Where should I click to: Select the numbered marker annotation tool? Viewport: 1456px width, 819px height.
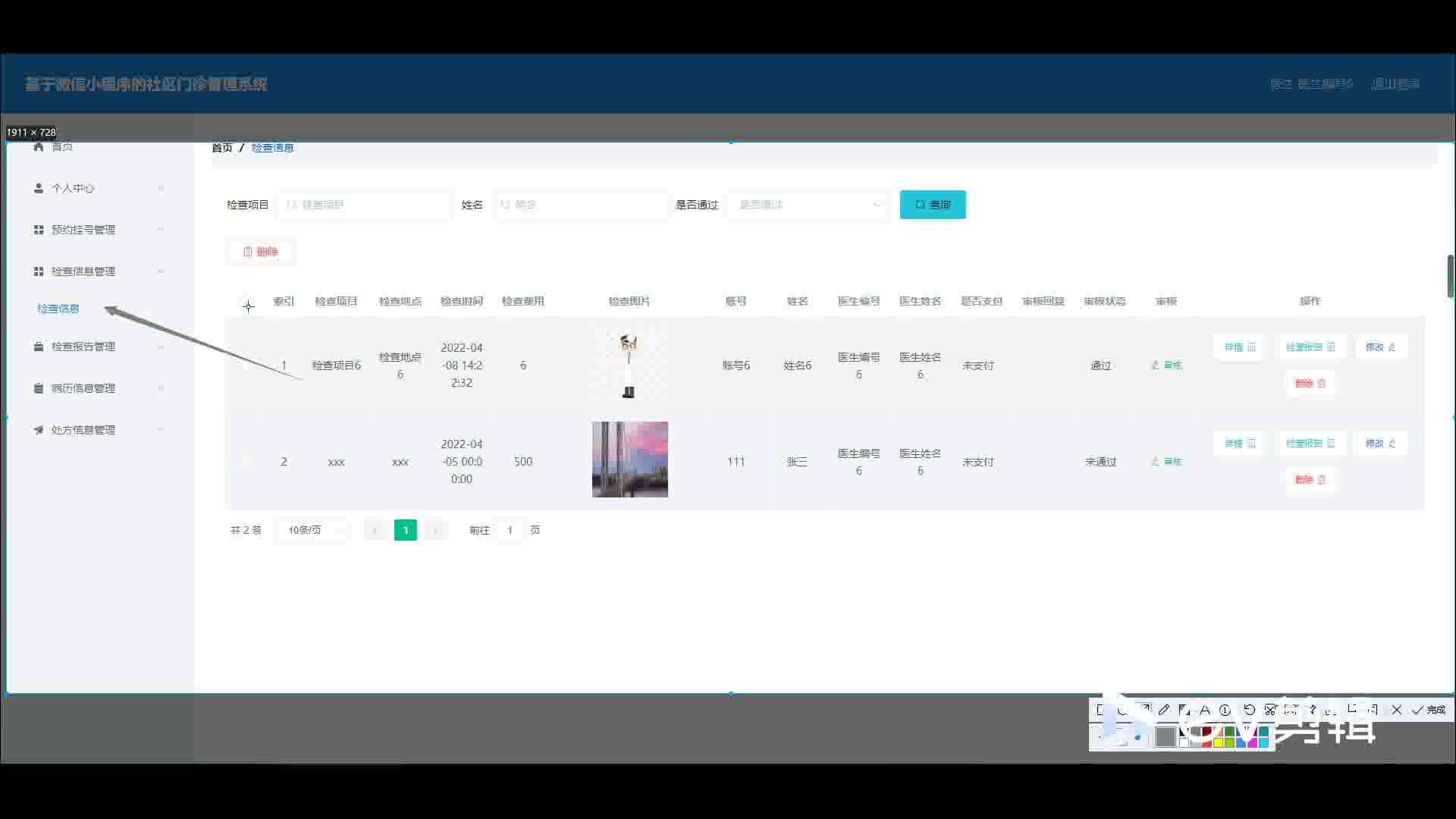click(x=1225, y=710)
